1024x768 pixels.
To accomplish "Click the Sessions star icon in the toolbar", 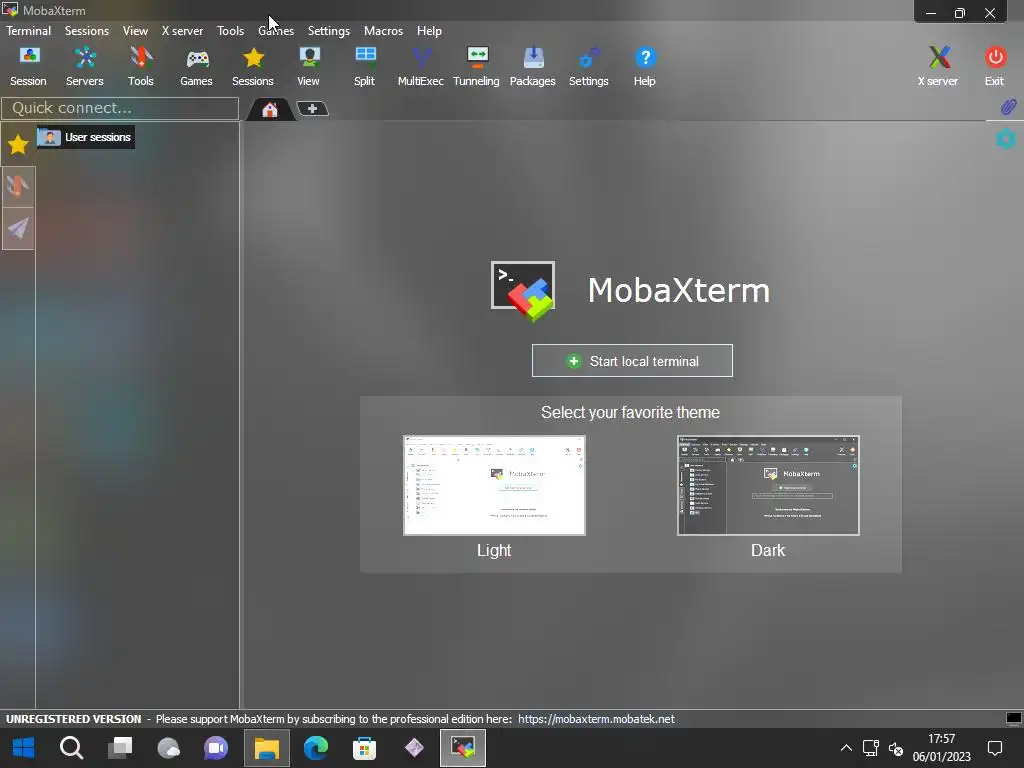I will (x=253, y=67).
